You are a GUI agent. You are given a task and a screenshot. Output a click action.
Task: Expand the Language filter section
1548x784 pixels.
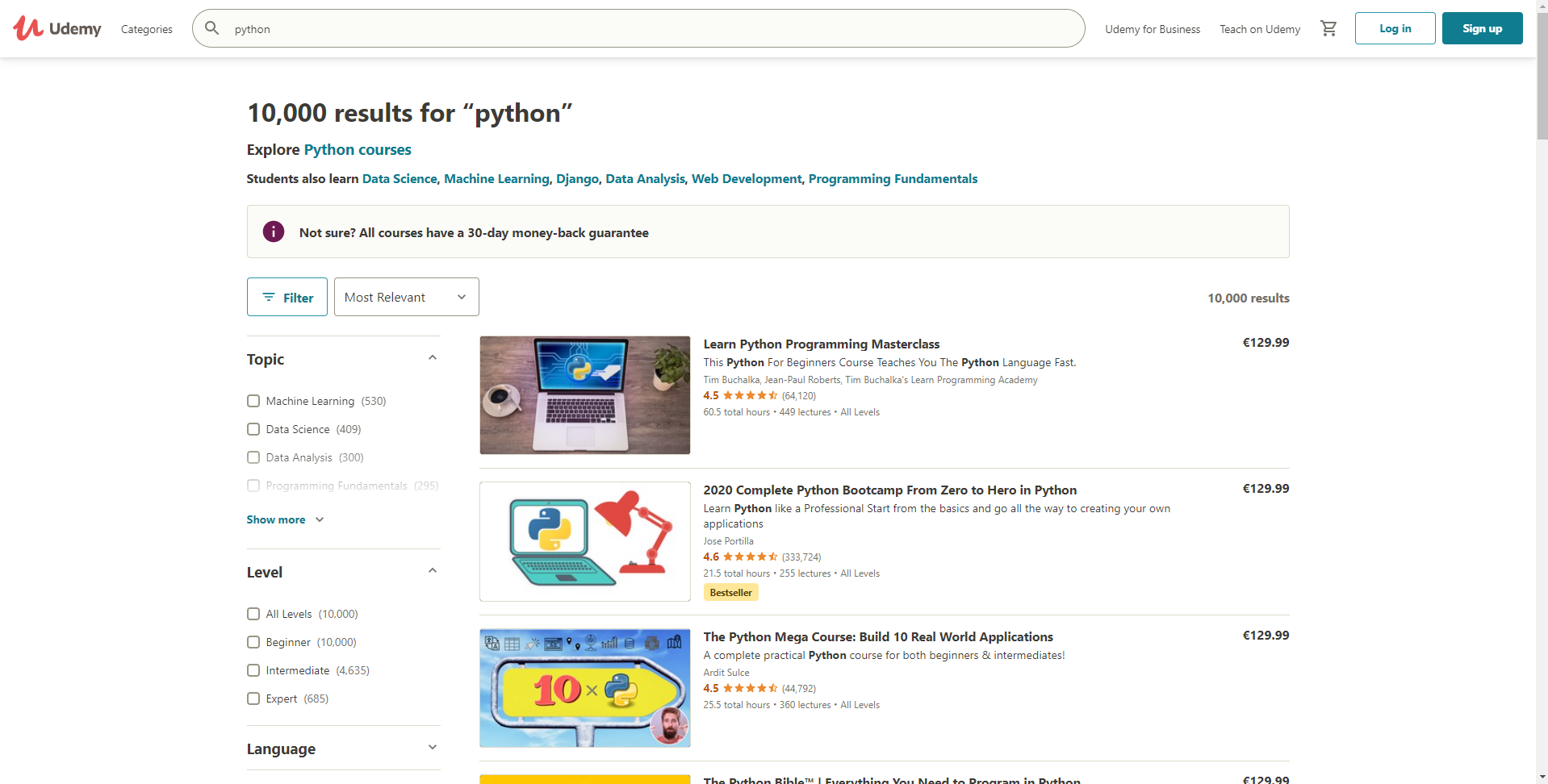(433, 748)
